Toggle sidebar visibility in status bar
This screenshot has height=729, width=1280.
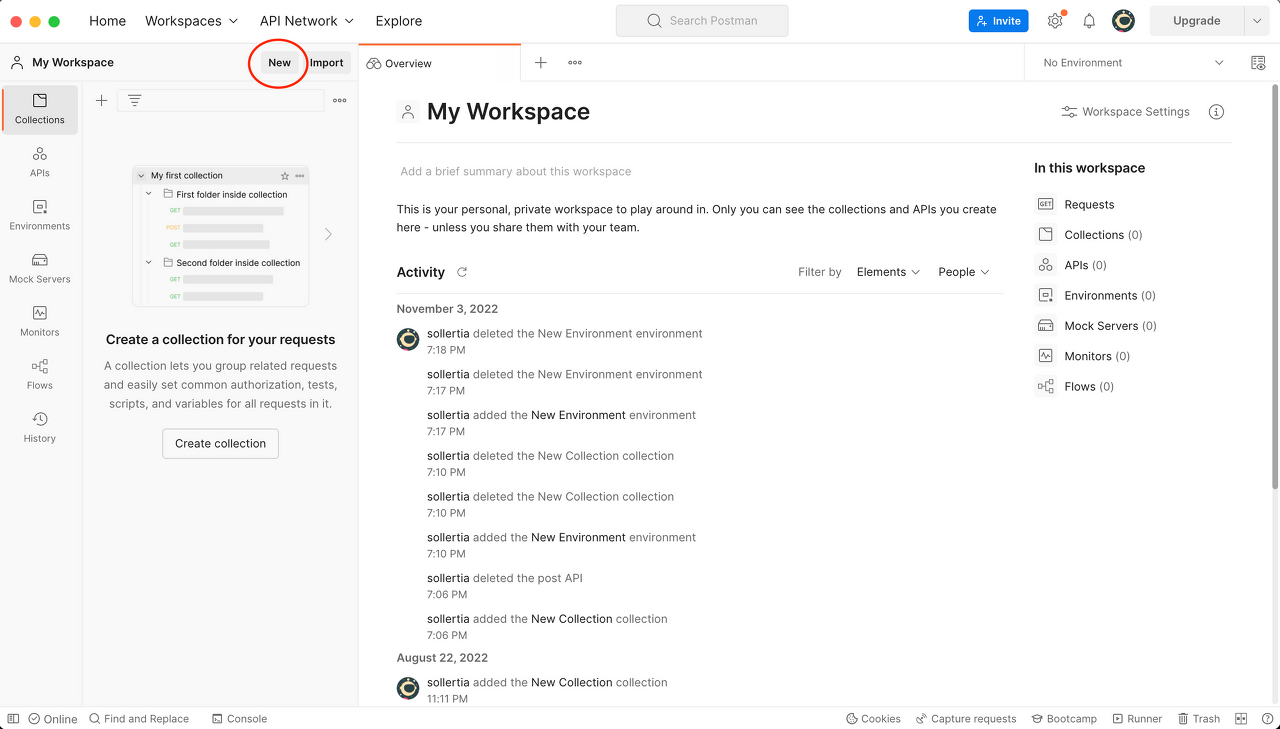(13, 718)
